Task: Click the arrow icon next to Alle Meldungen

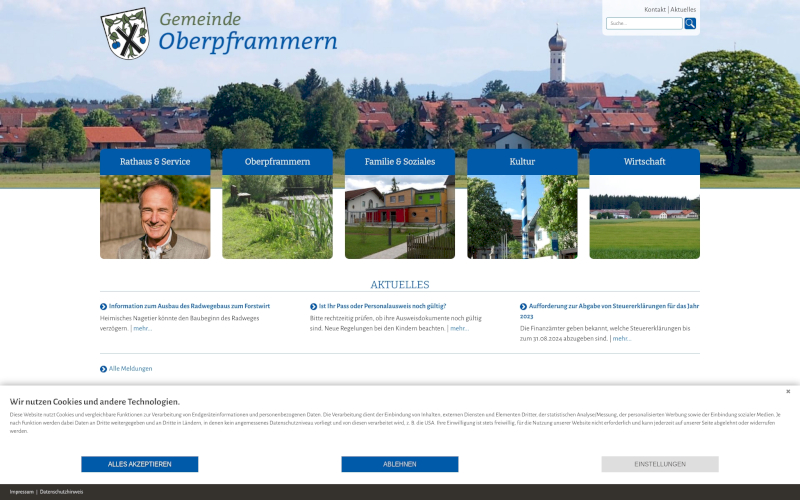Action: pos(103,369)
